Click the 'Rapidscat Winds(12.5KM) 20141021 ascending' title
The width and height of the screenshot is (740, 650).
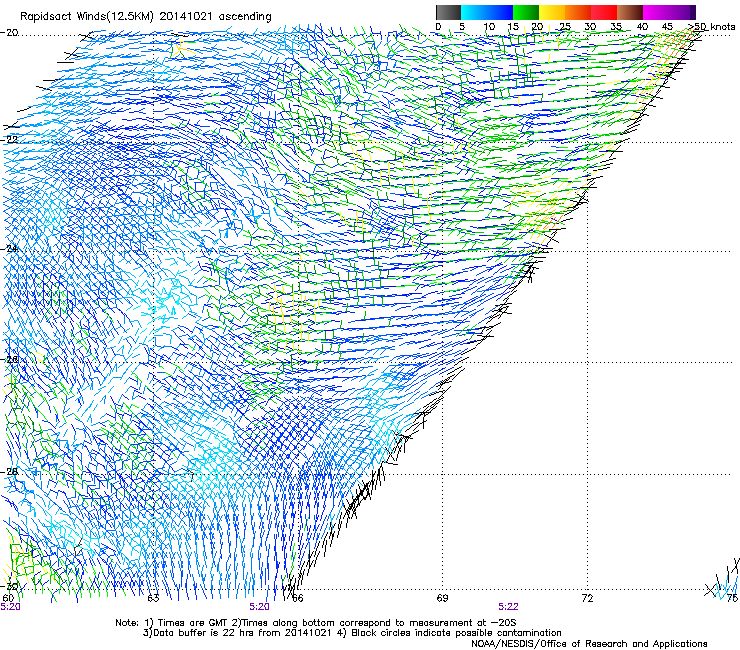146,17
